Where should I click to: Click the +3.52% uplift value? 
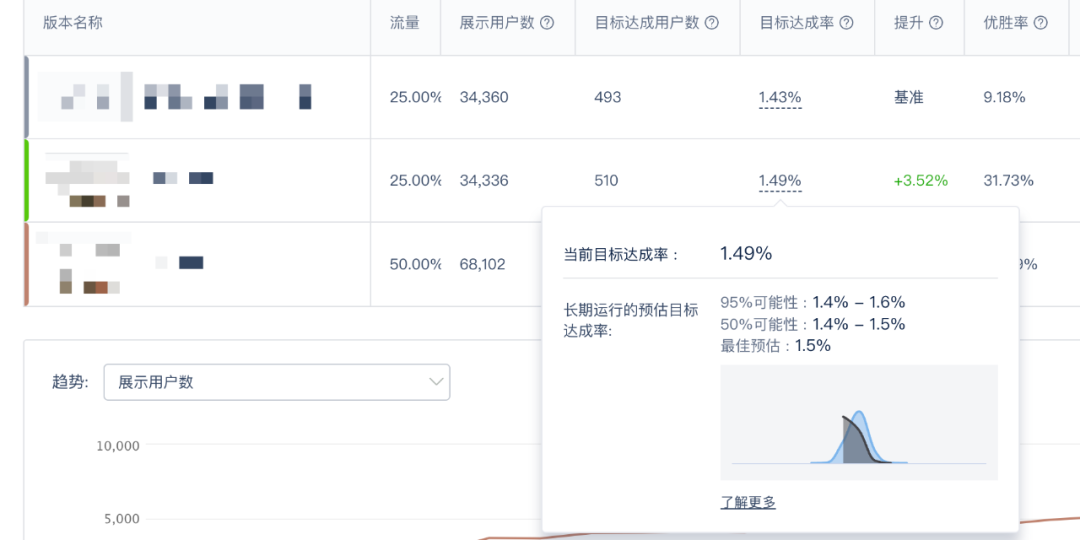click(x=920, y=181)
